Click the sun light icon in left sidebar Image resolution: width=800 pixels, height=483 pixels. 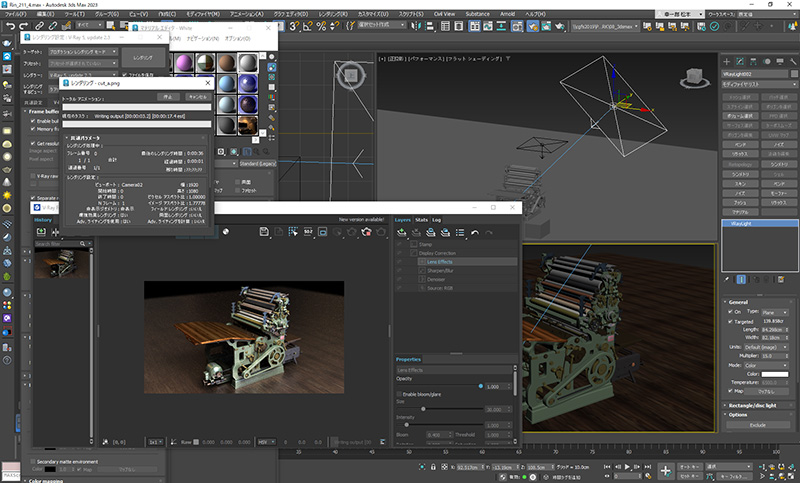(x=7, y=195)
